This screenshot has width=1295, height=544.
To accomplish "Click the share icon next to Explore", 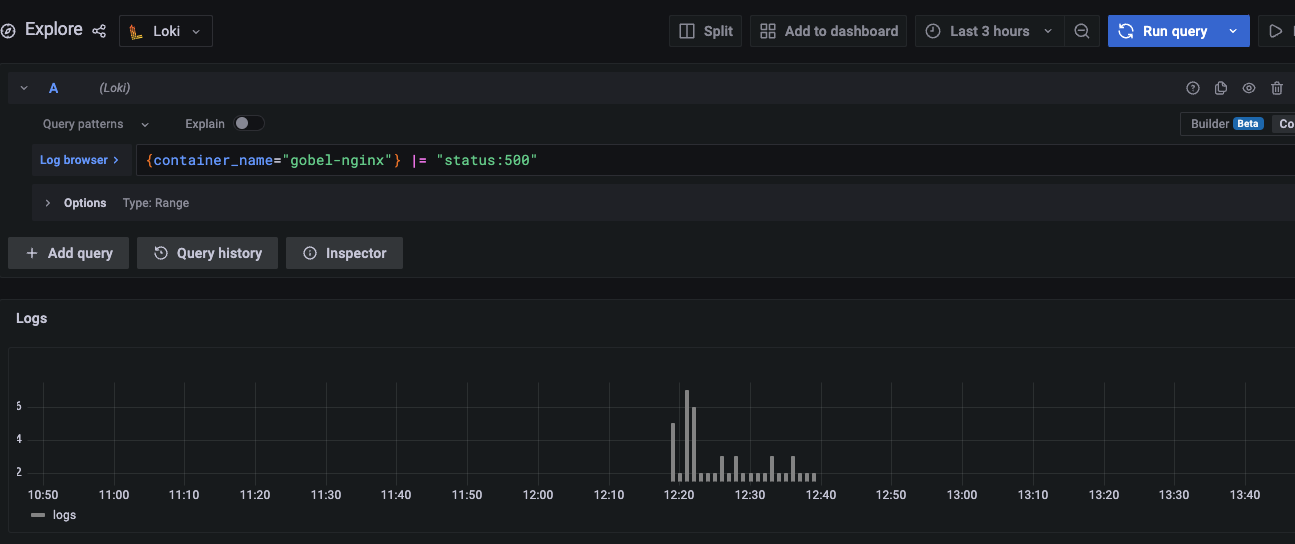I will (x=99, y=31).
